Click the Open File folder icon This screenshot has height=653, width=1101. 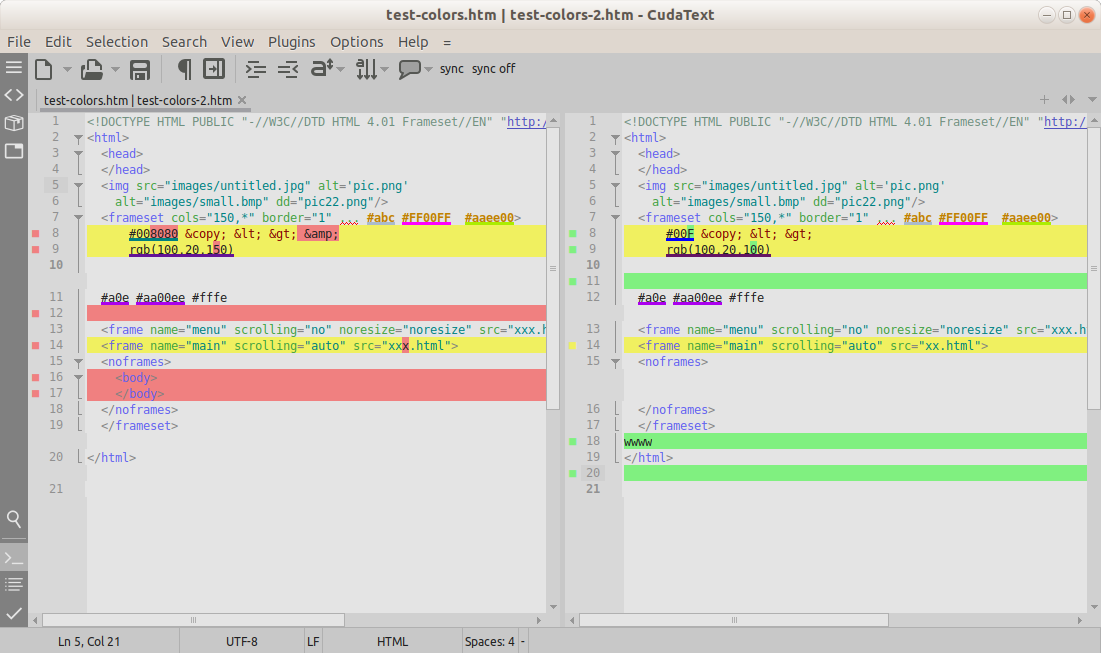coord(92,69)
